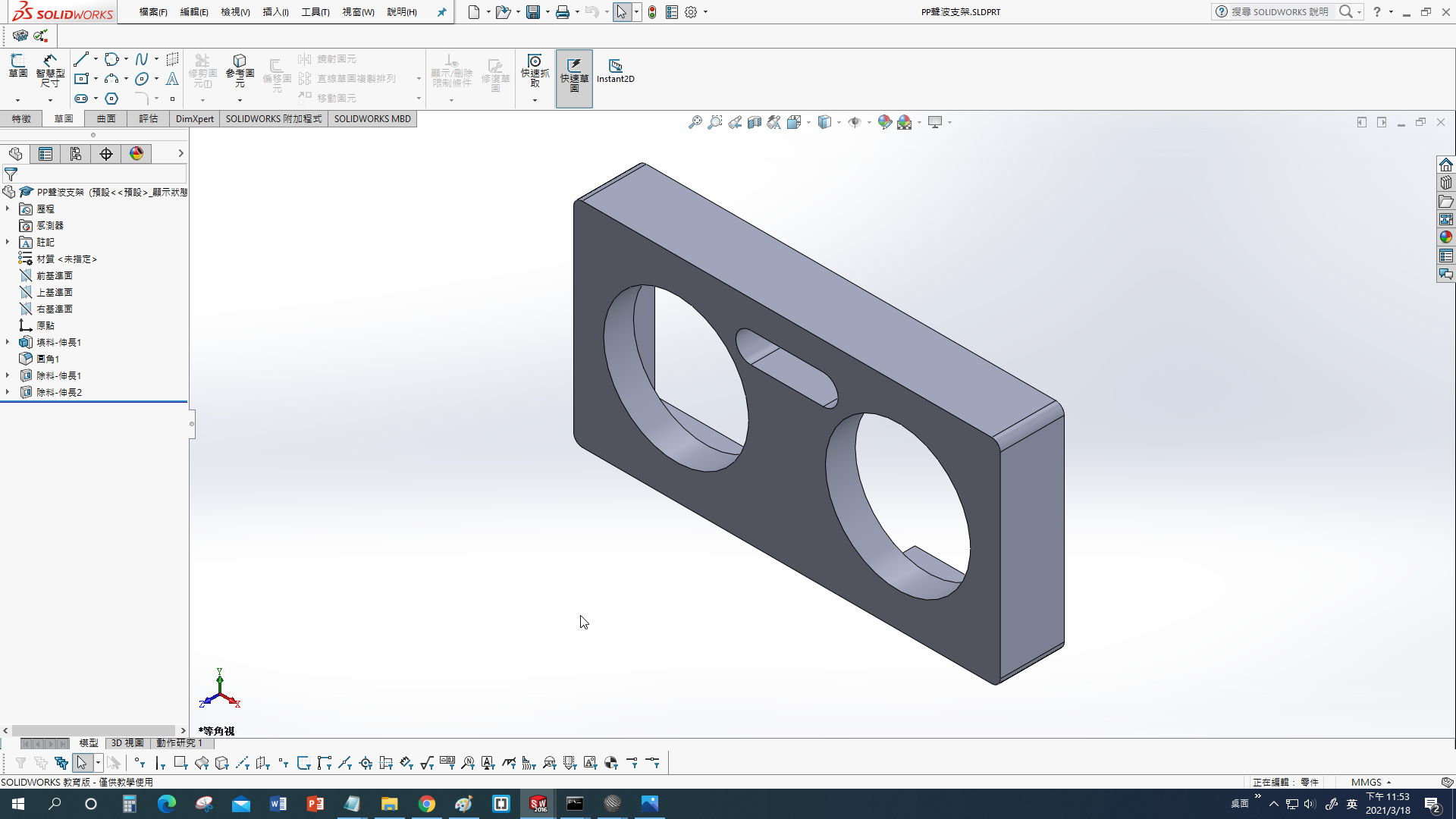Select the Smart Dimension tool
Screen dimensions: 1456x819
click(50, 71)
